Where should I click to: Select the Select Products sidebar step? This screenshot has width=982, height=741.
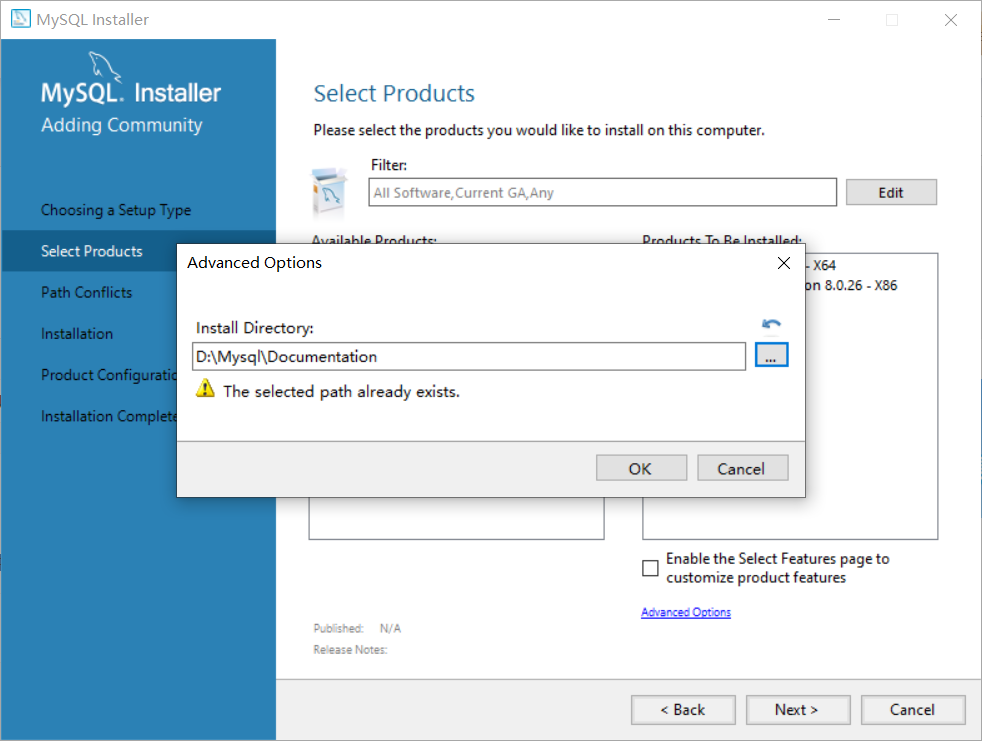click(91, 251)
